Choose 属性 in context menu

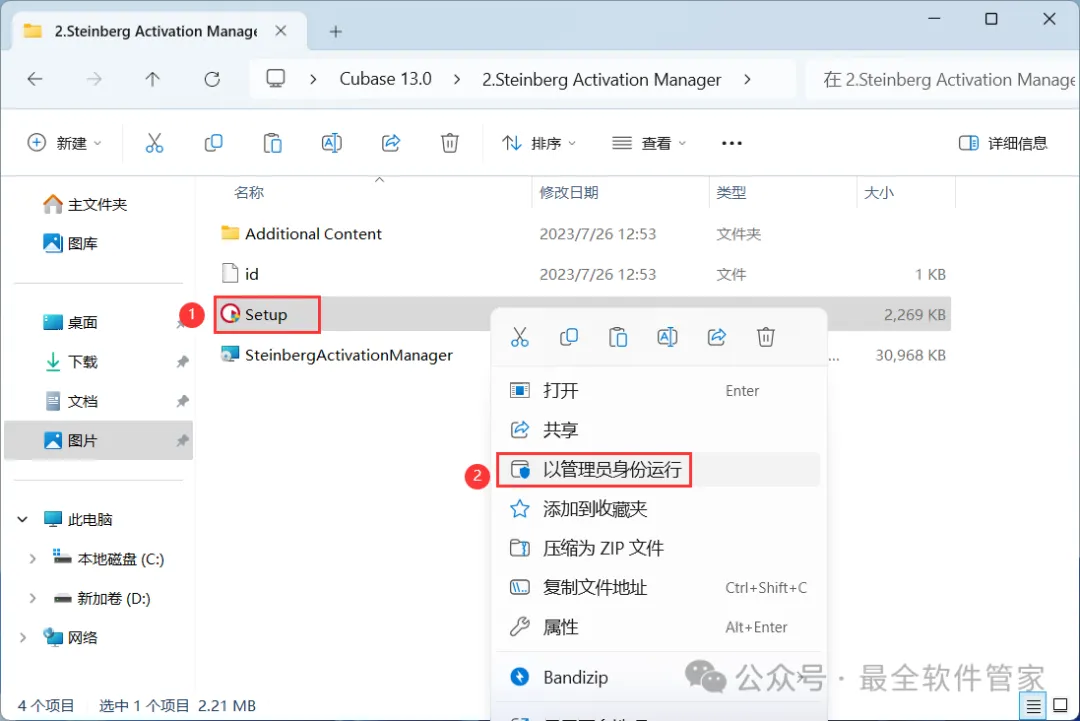tap(658, 627)
